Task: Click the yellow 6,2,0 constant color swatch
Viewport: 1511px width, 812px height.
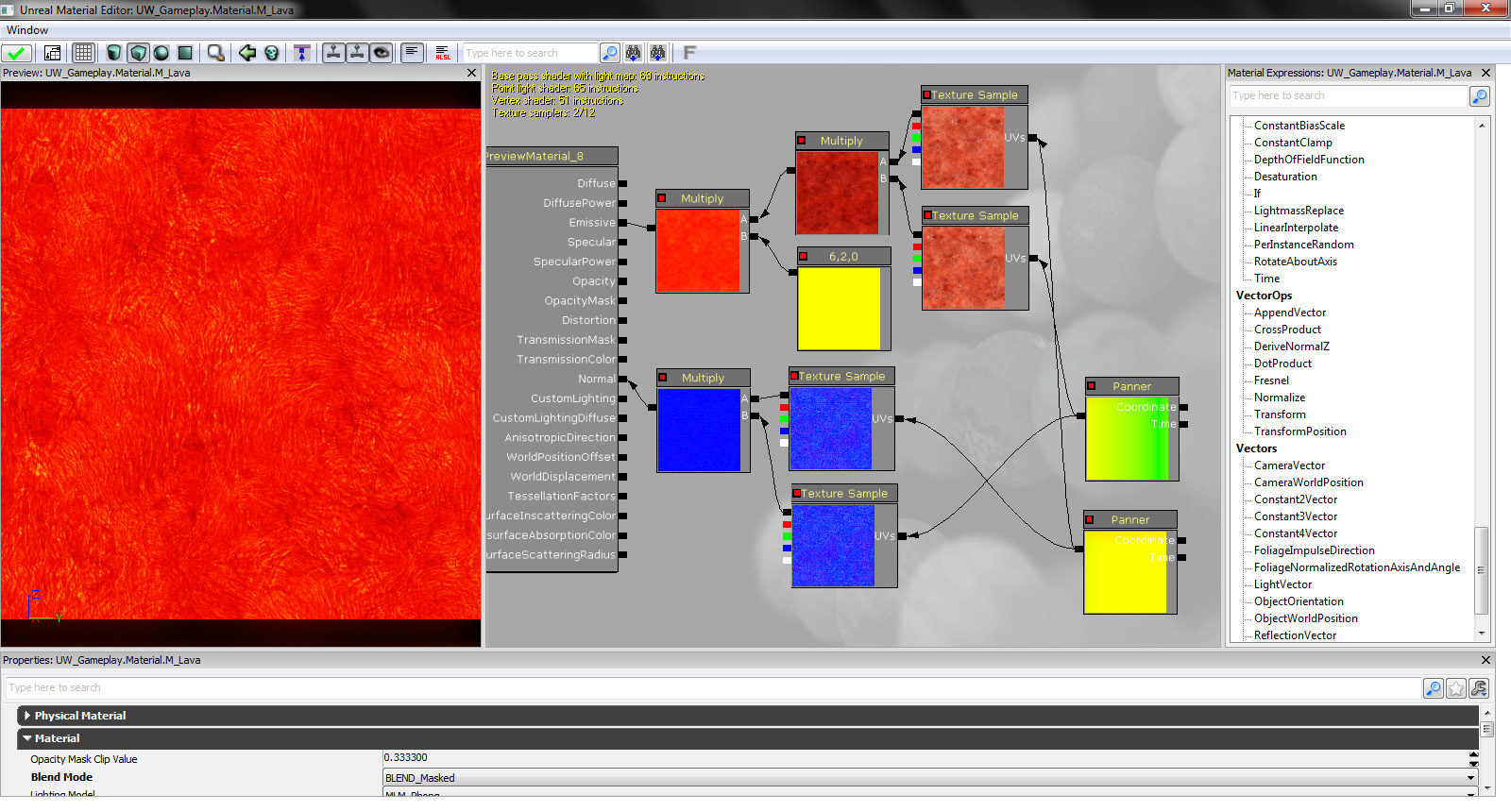Action: (x=839, y=308)
